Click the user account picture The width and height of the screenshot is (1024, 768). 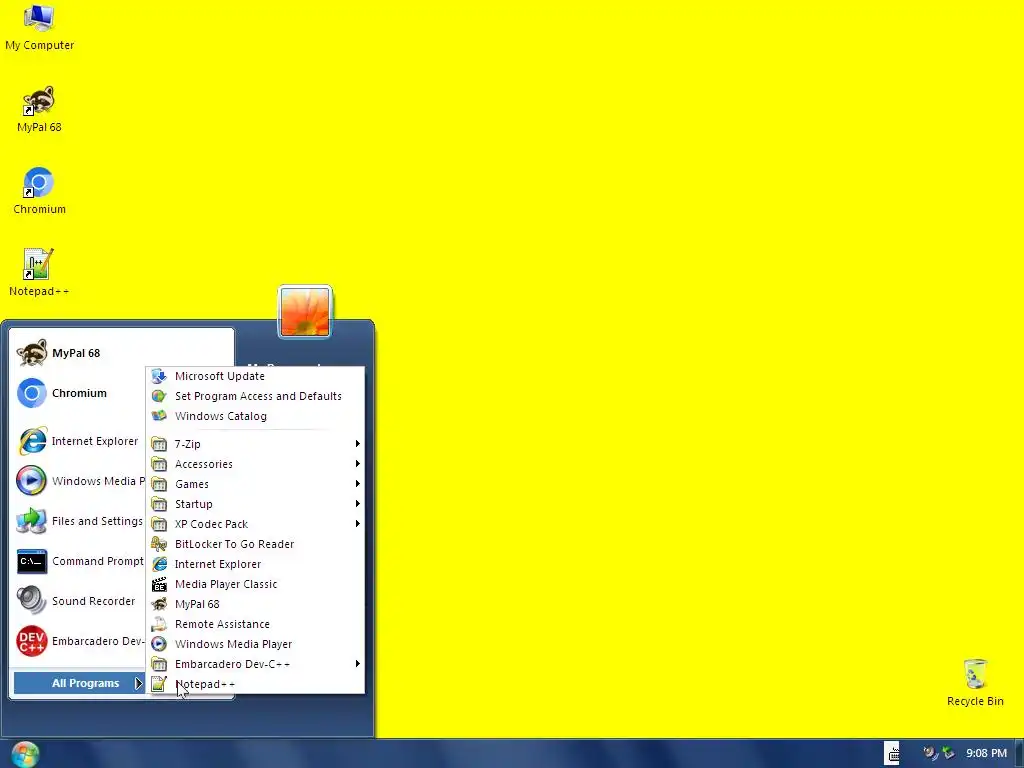(x=305, y=312)
